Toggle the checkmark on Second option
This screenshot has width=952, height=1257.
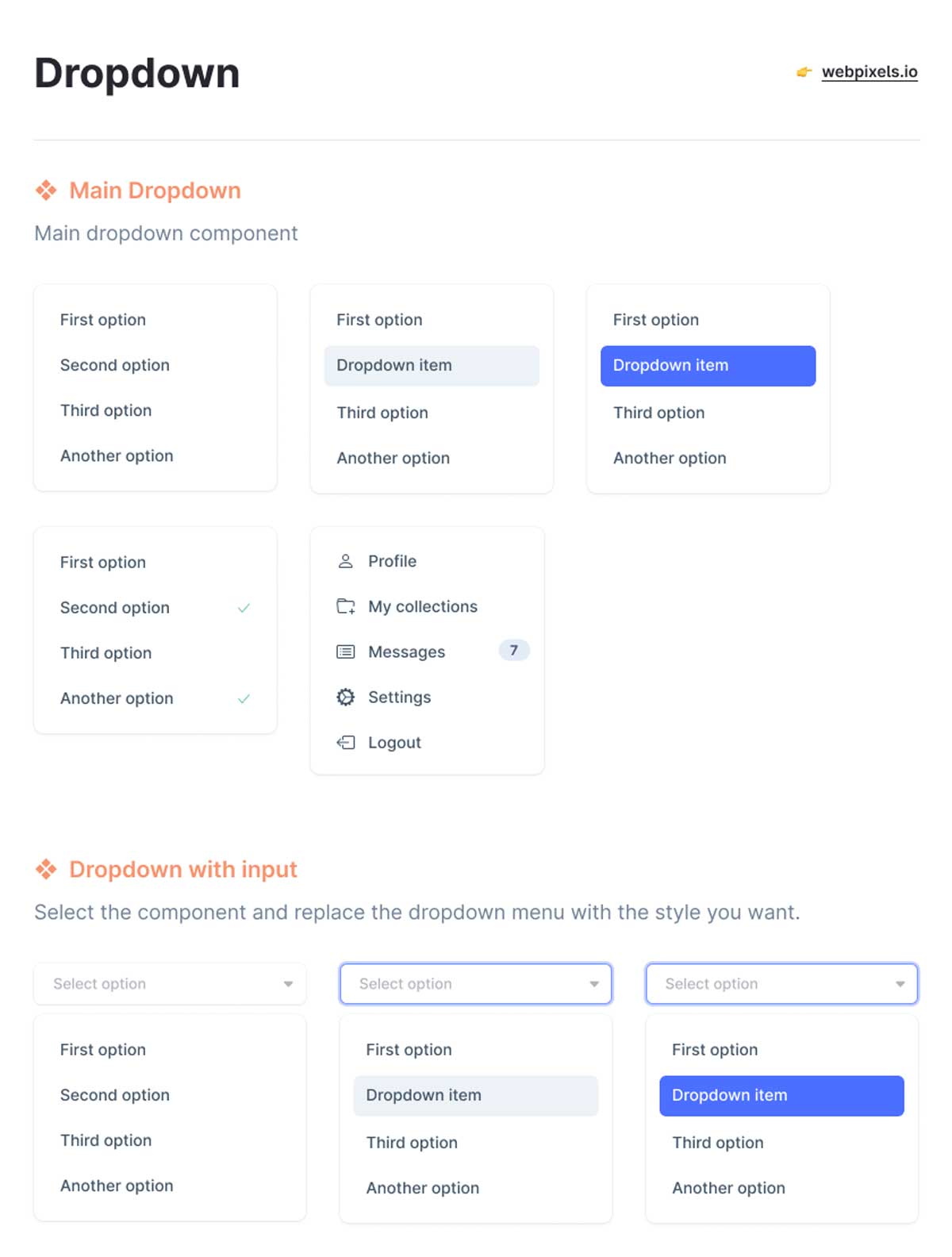pyautogui.click(x=244, y=608)
